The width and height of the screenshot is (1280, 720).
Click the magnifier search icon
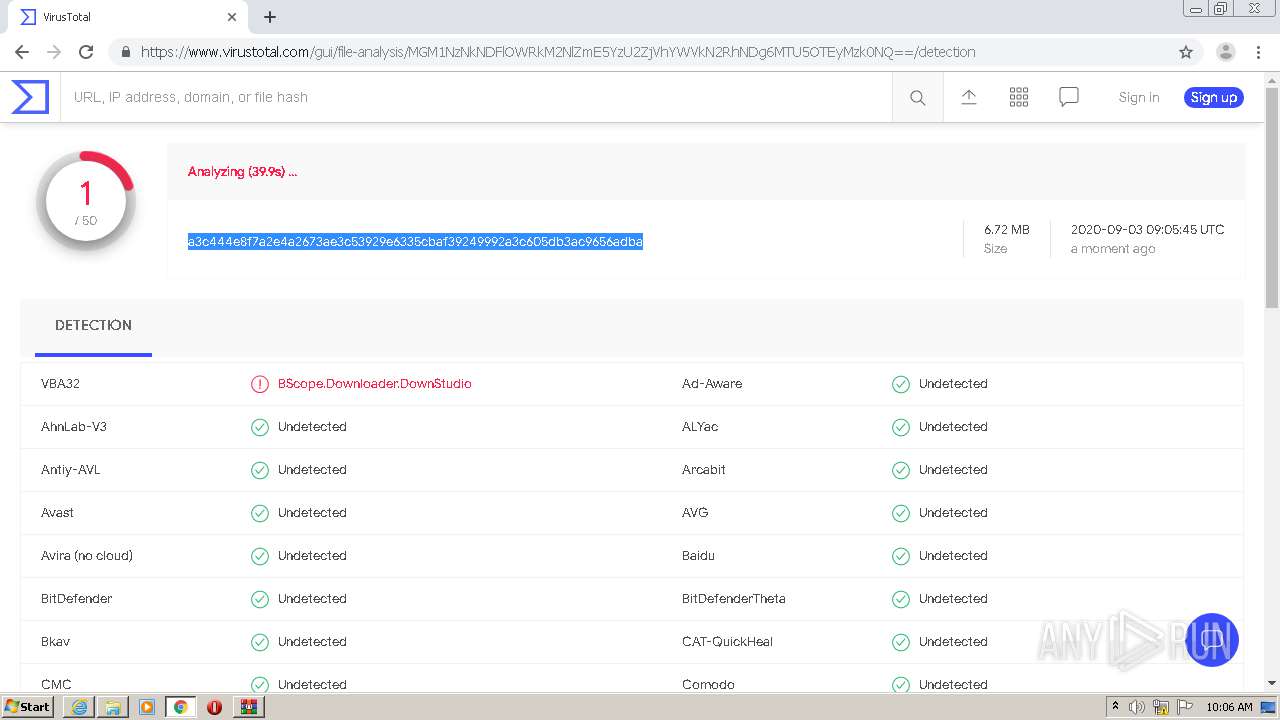[917, 97]
